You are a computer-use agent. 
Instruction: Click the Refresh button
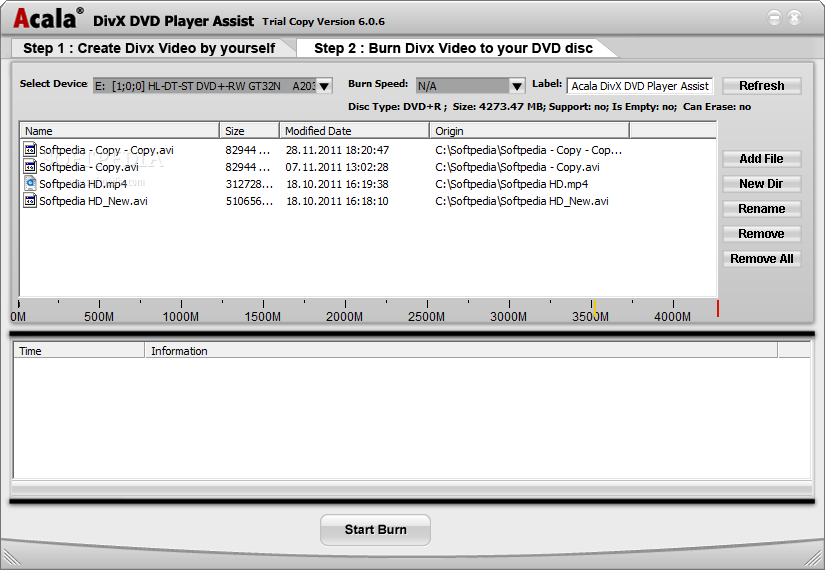pyautogui.click(x=761, y=85)
